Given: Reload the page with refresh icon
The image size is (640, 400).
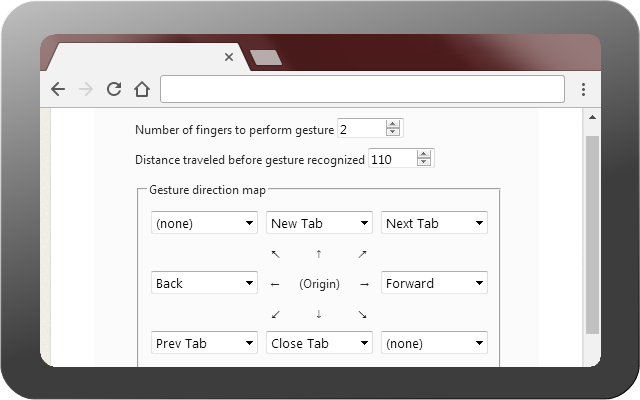Looking at the screenshot, I should tap(114, 89).
